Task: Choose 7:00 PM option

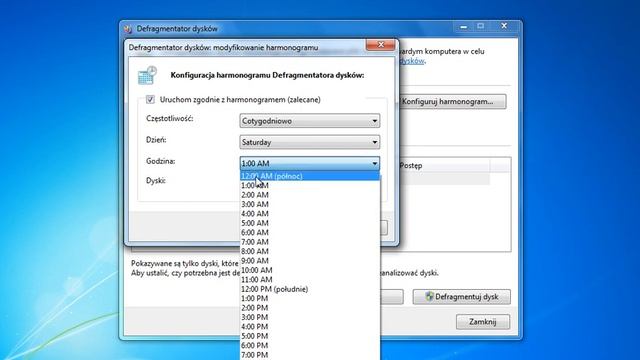Action: pyautogui.click(x=310, y=355)
